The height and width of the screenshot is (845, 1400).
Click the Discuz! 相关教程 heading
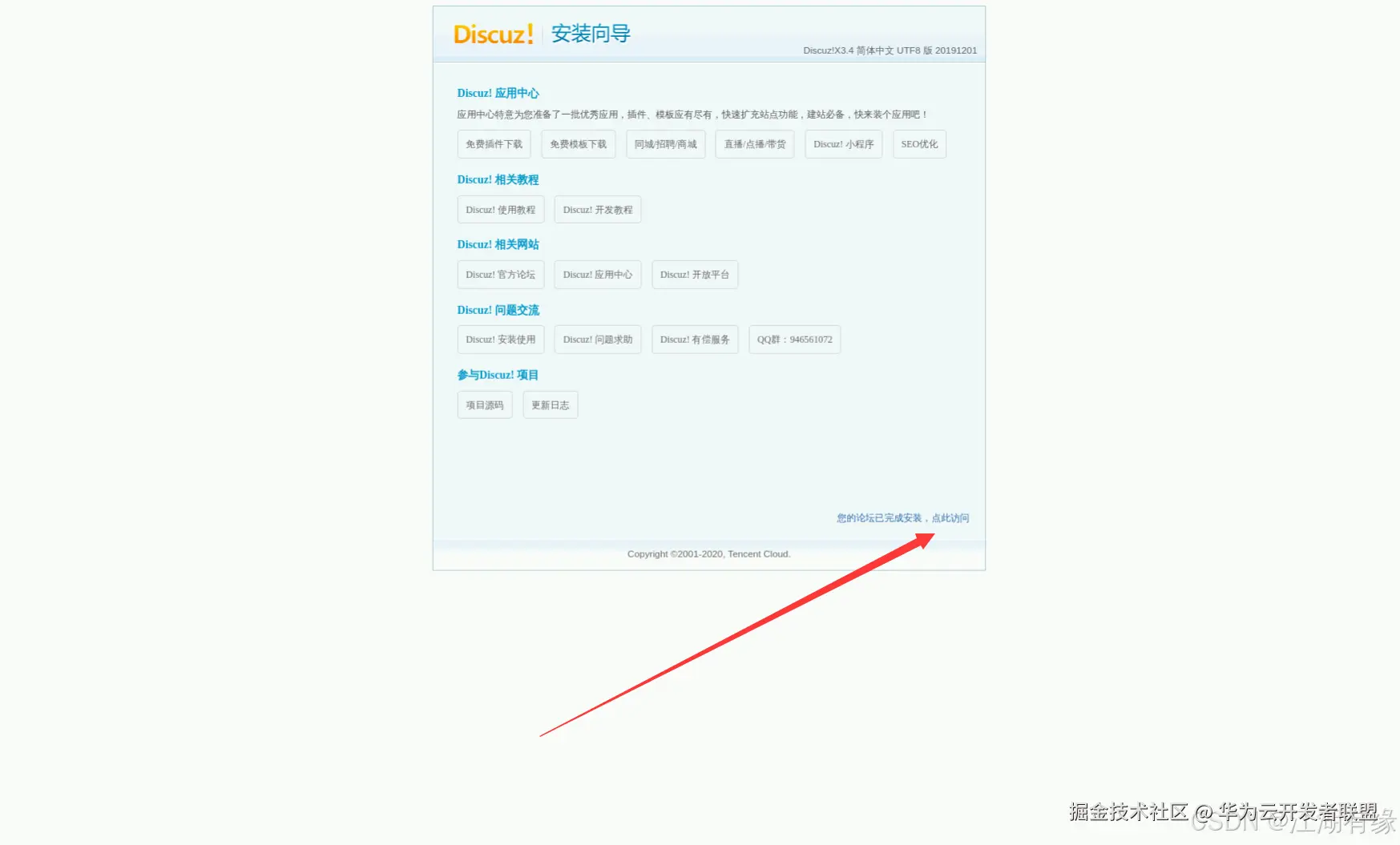pyautogui.click(x=498, y=179)
